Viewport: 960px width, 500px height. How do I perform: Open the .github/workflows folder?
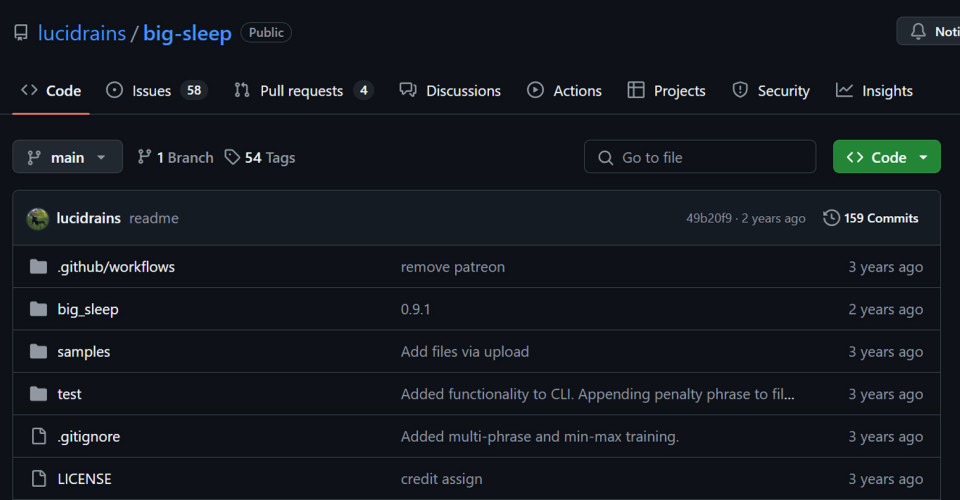pos(116,267)
